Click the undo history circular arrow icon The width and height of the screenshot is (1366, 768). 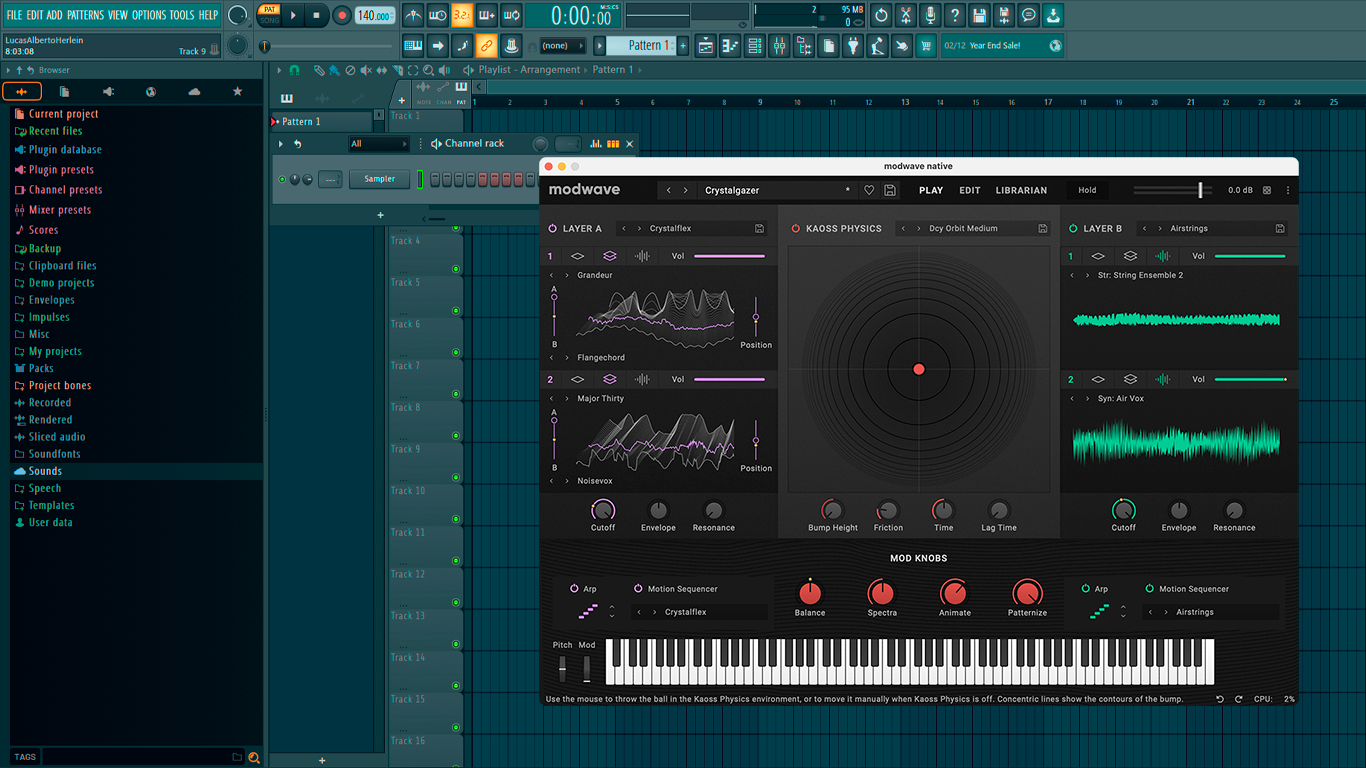coord(881,15)
